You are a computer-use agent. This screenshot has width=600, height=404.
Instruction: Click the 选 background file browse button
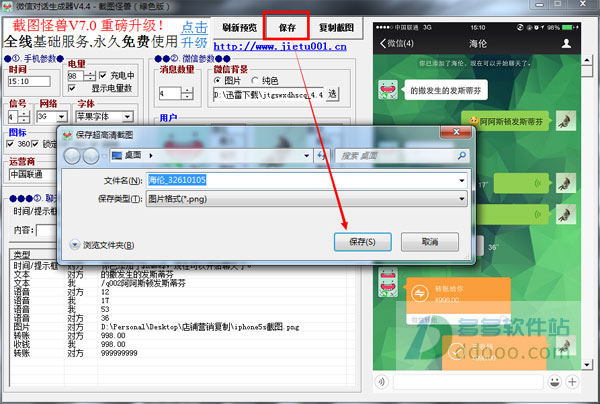[332, 94]
